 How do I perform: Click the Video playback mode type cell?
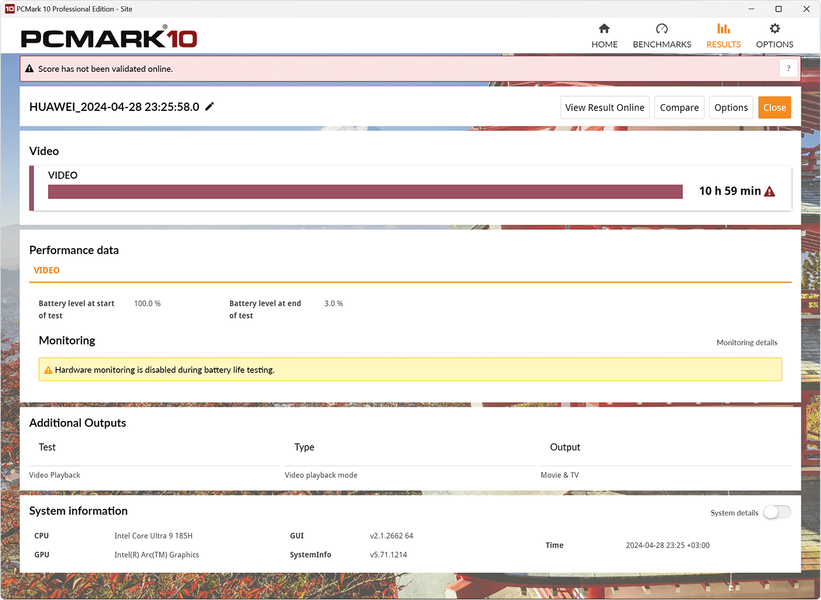tap(321, 475)
